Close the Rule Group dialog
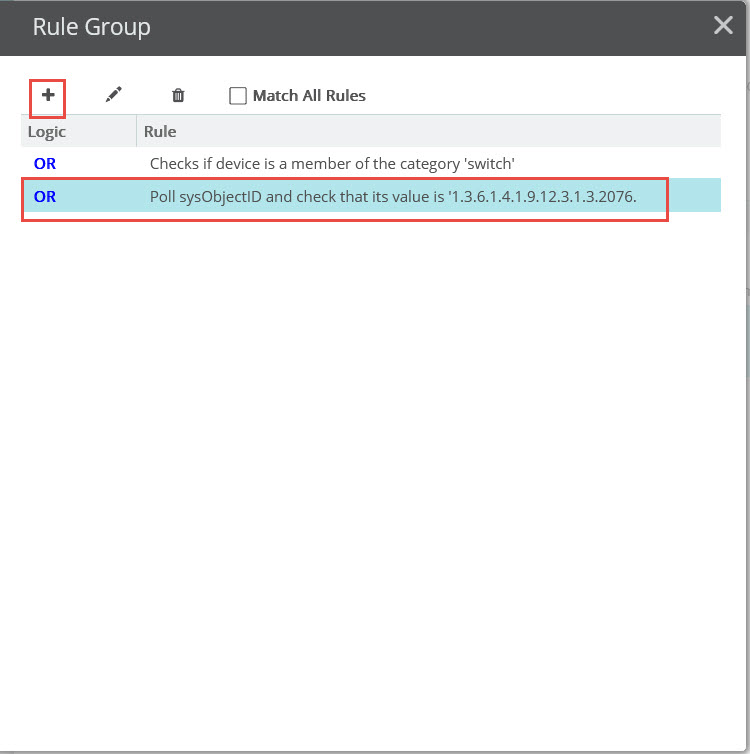The image size is (750, 754). point(723,25)
